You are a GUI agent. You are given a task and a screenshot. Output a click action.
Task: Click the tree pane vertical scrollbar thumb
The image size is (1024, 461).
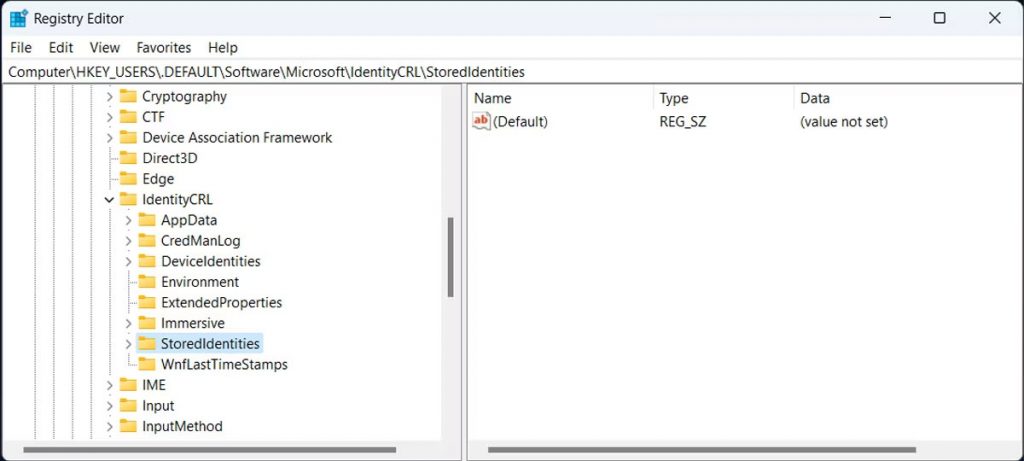coord(450,257)
